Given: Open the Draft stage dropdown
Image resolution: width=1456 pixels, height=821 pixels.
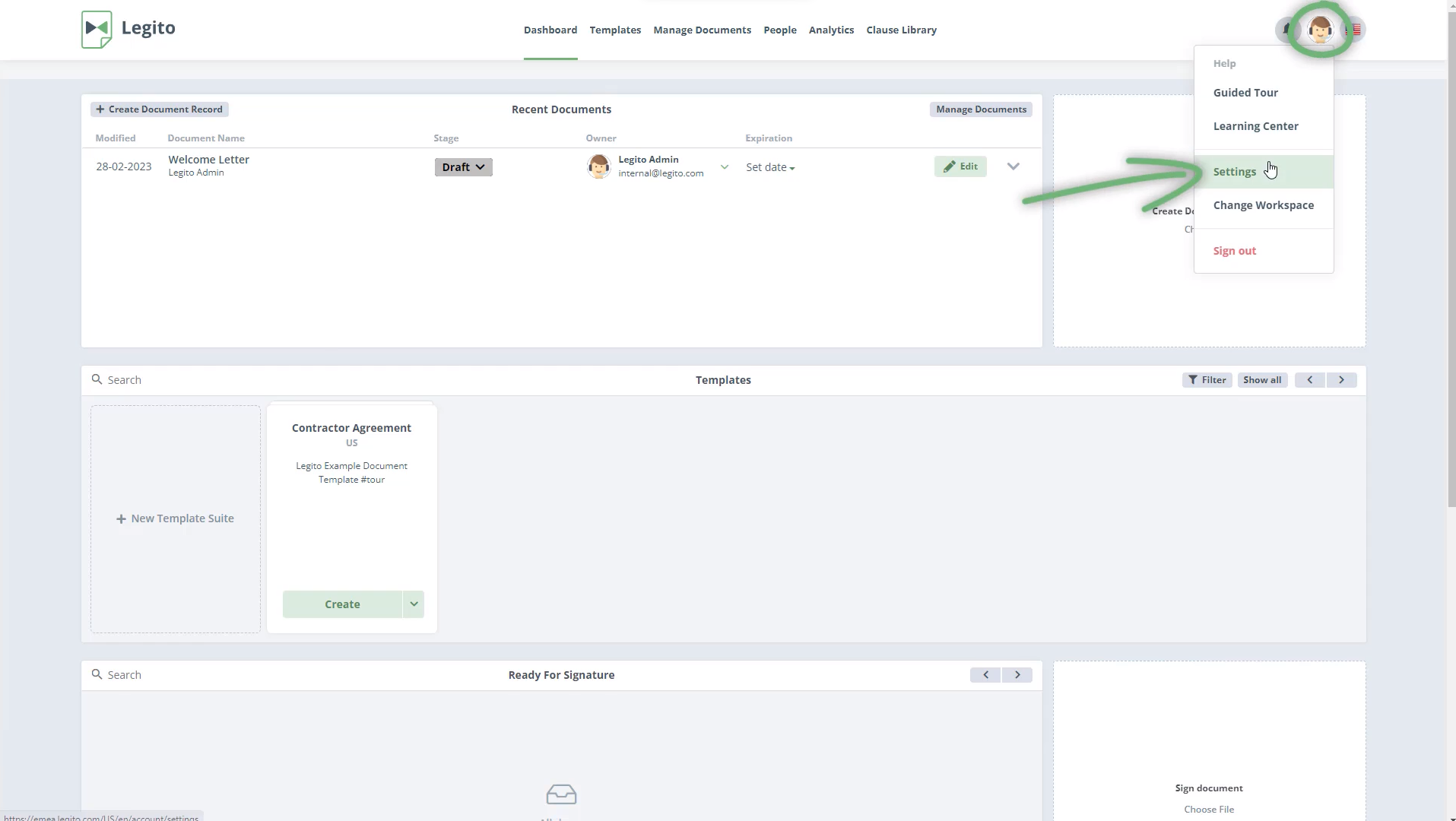Looking at the screenshot, I should coord(463,167).
